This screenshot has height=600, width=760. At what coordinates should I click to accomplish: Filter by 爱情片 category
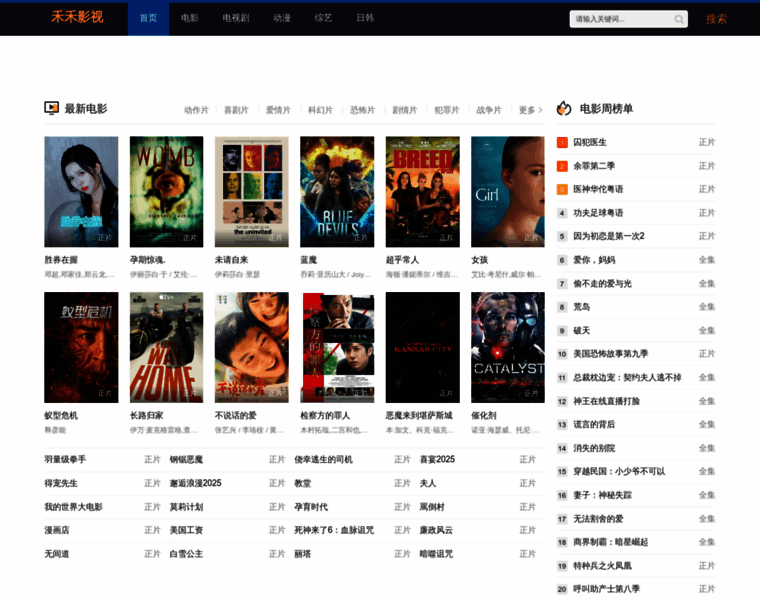click(278, 110)
